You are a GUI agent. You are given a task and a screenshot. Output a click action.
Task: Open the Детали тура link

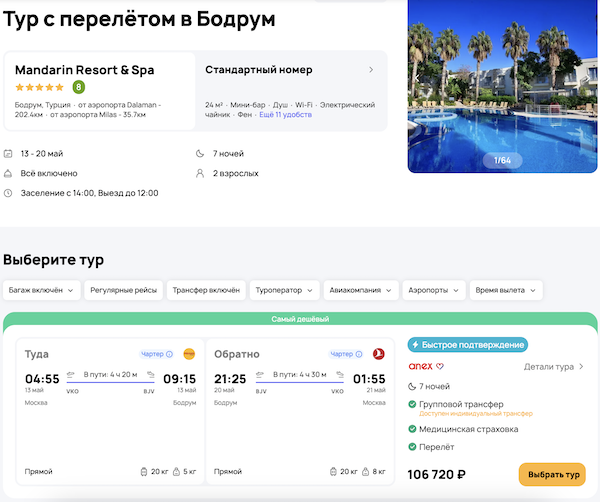point(553,367)
